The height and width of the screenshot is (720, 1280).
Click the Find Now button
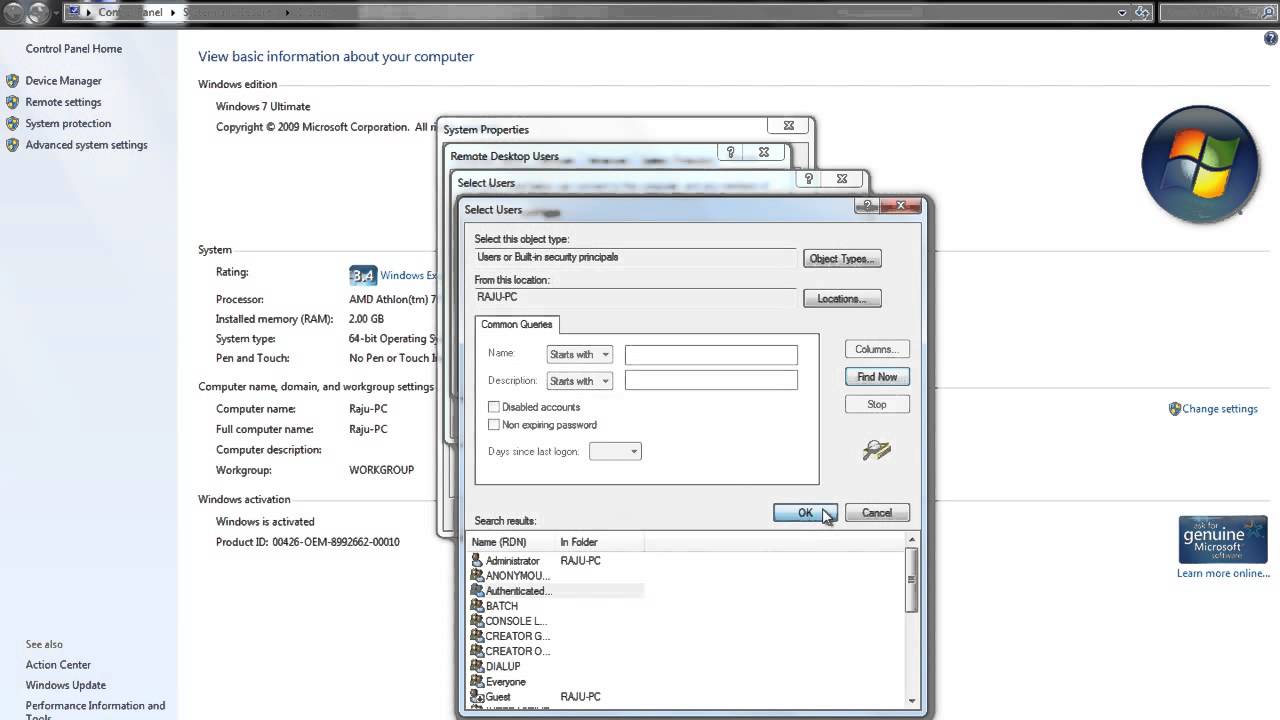point(877,377)
